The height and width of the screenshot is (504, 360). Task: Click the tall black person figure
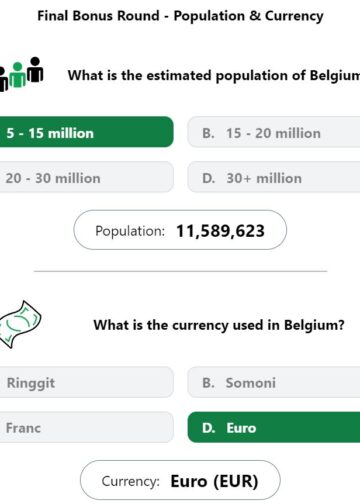pos(35,69)
